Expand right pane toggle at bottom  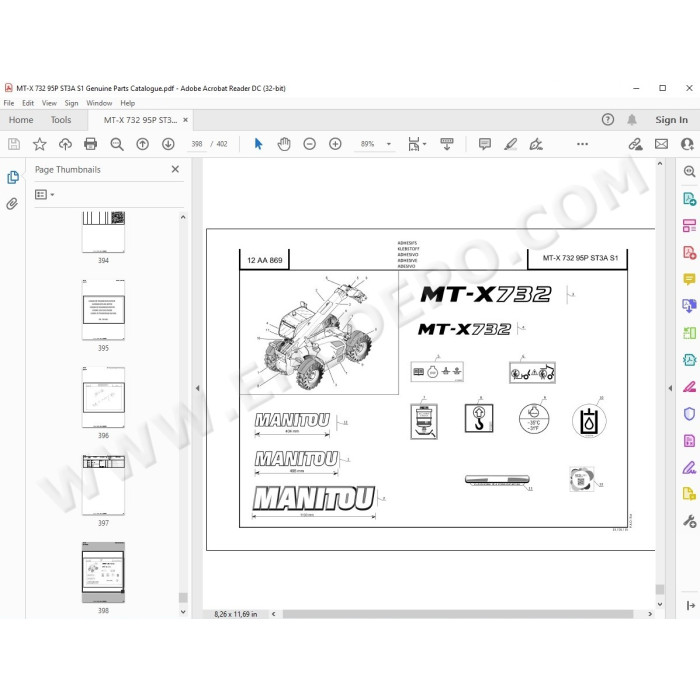click(690, 605)
